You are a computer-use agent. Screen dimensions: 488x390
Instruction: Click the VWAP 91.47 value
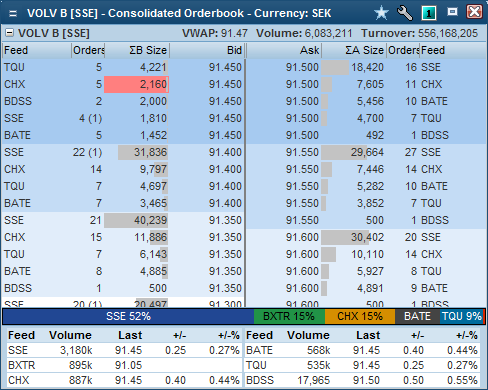(x=234, y=33)
